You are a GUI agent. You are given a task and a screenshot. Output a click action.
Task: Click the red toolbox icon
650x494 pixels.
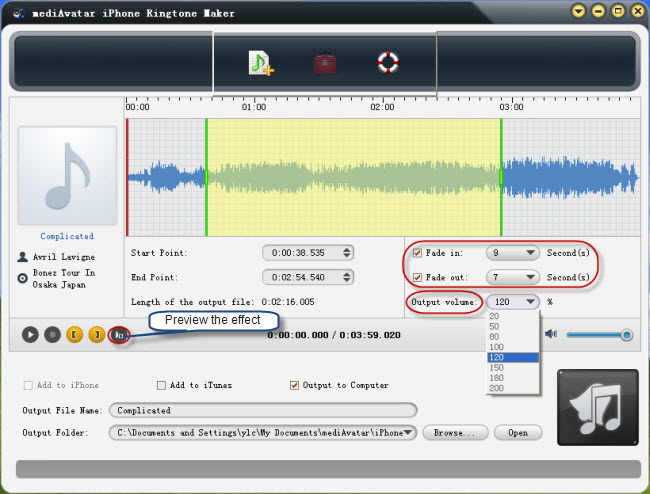pos(325,63)
